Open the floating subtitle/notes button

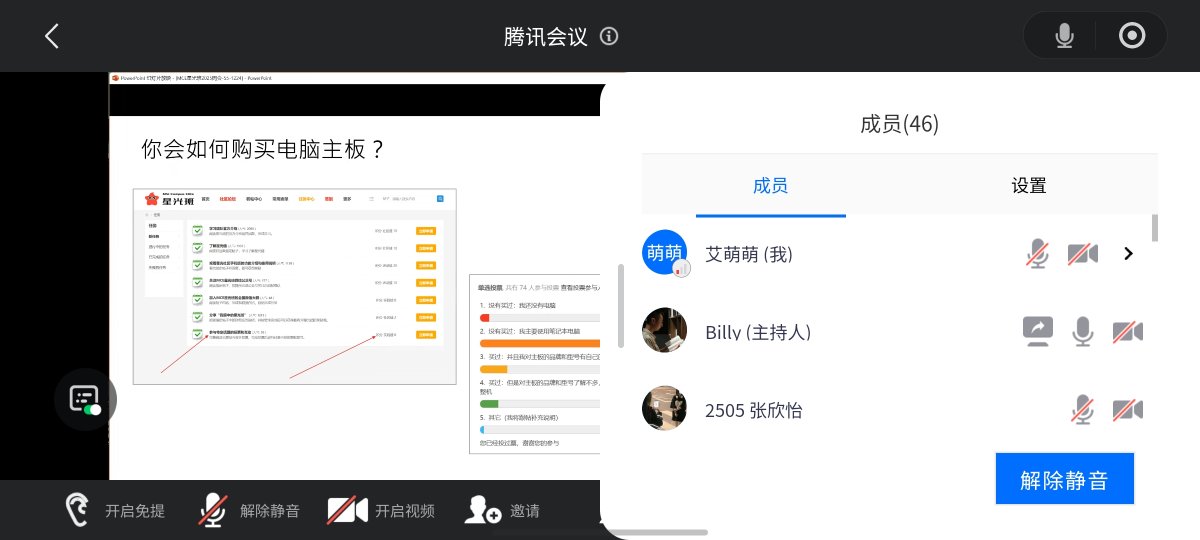click(85, 400)
